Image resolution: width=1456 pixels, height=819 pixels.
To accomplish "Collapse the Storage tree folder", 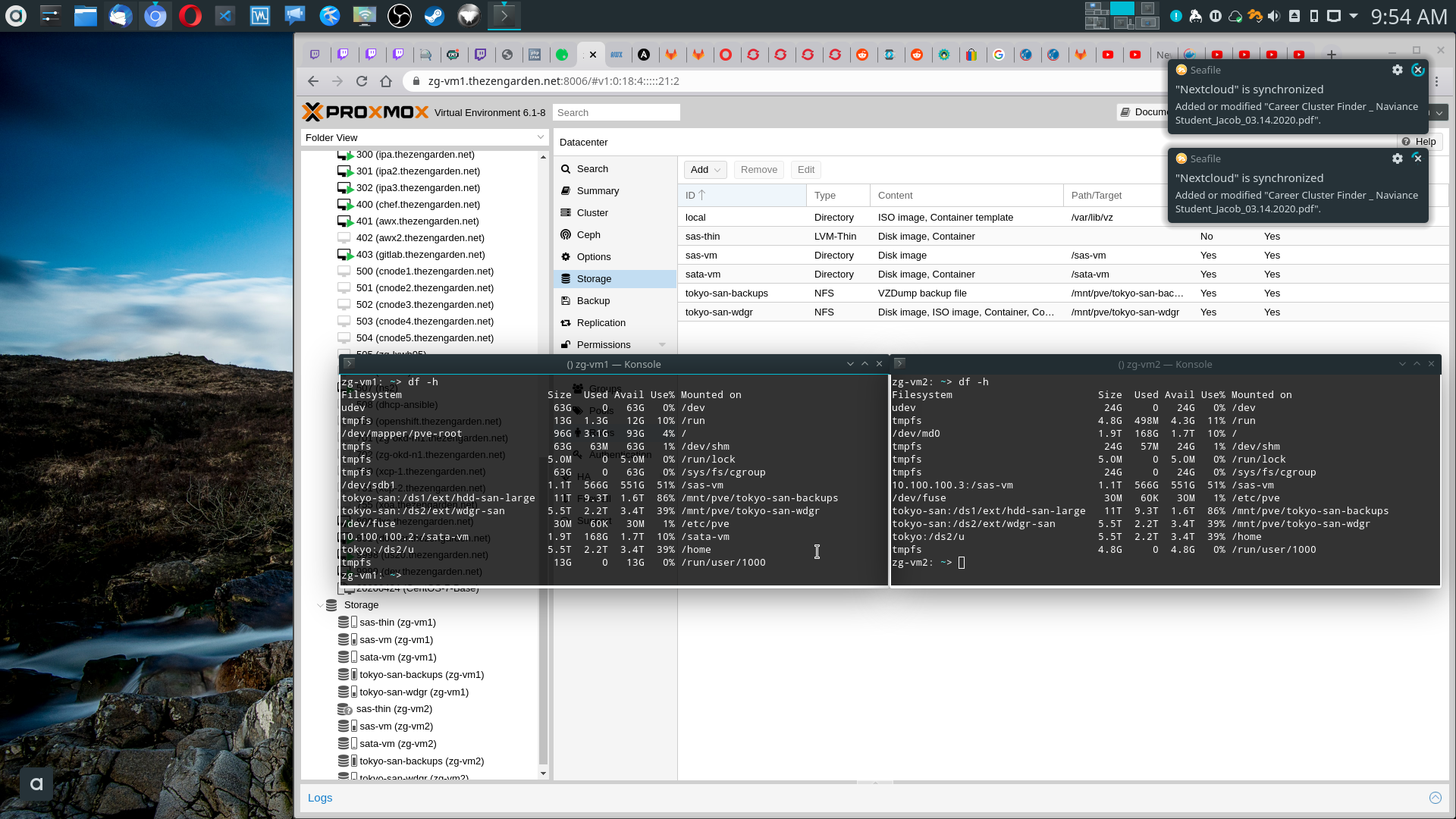I will click(320, 605).
